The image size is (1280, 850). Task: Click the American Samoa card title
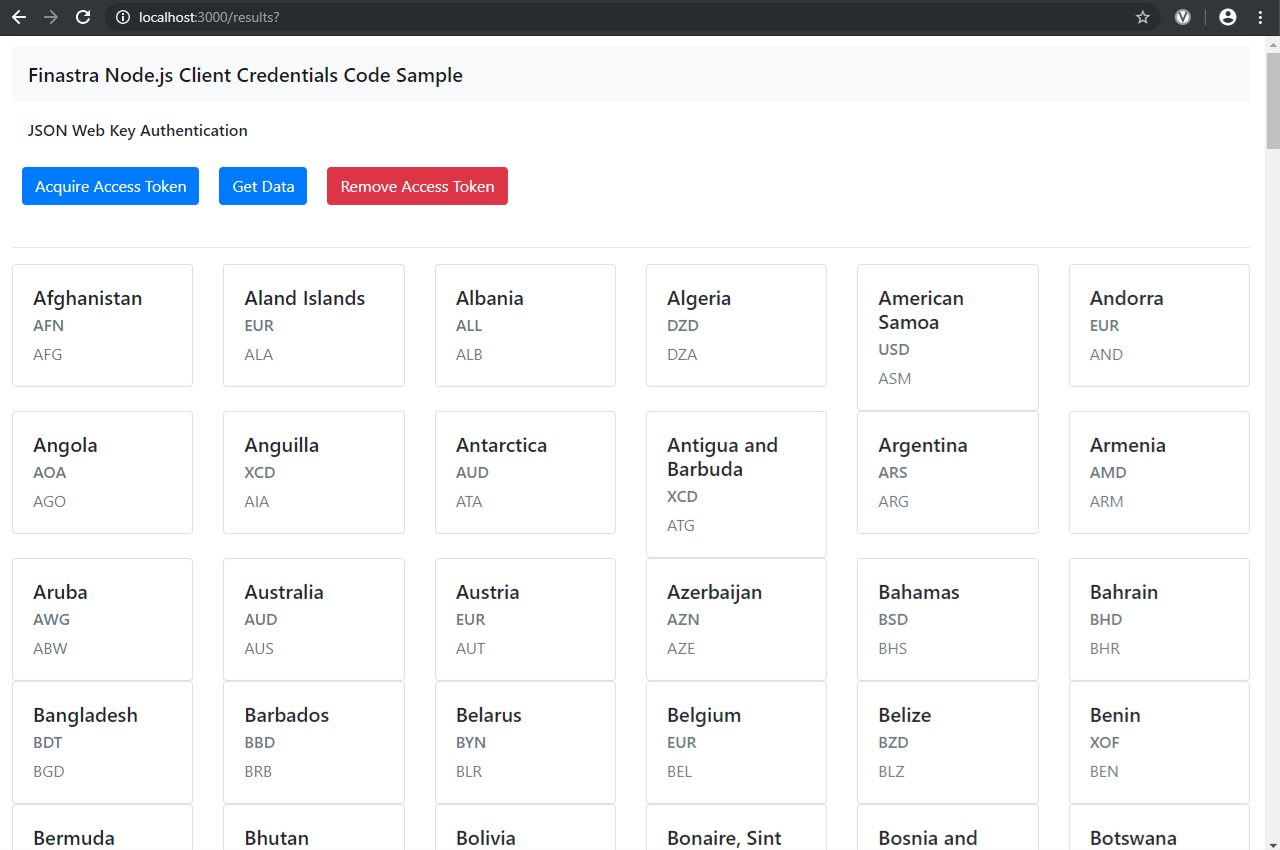922,310
